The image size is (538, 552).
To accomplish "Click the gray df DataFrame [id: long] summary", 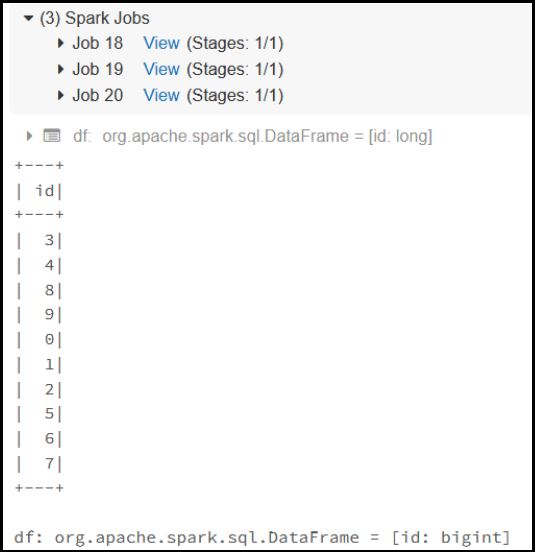I will coord(252,136).
